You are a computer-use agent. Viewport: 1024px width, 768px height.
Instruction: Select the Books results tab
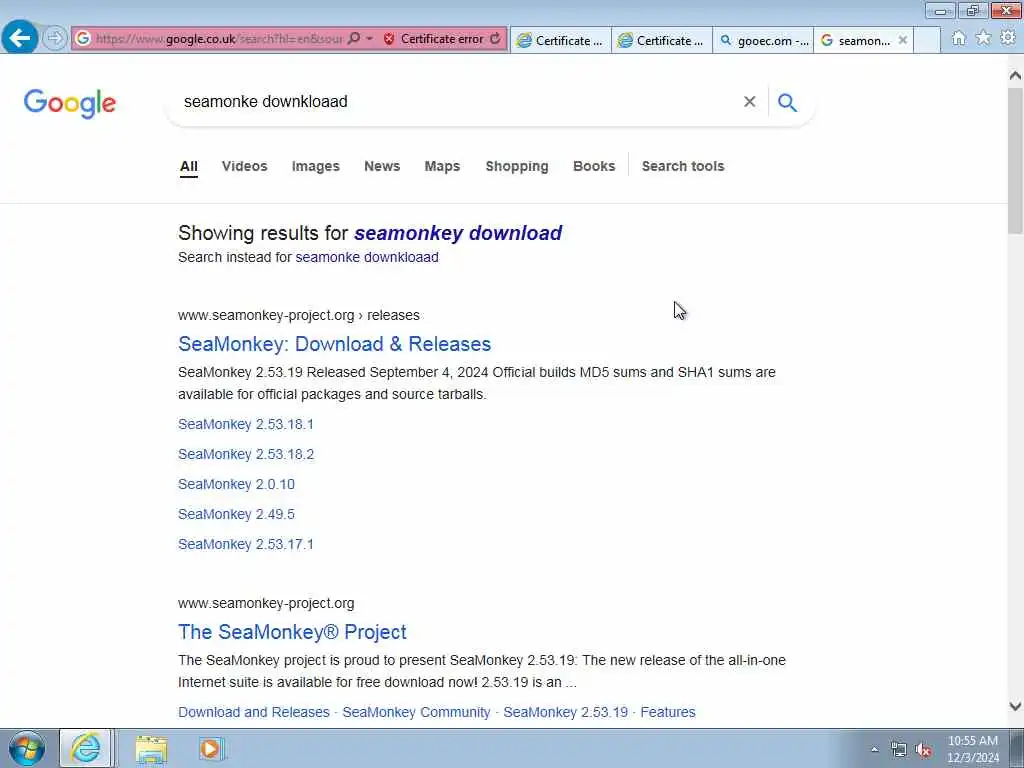(x=594, y=166)
